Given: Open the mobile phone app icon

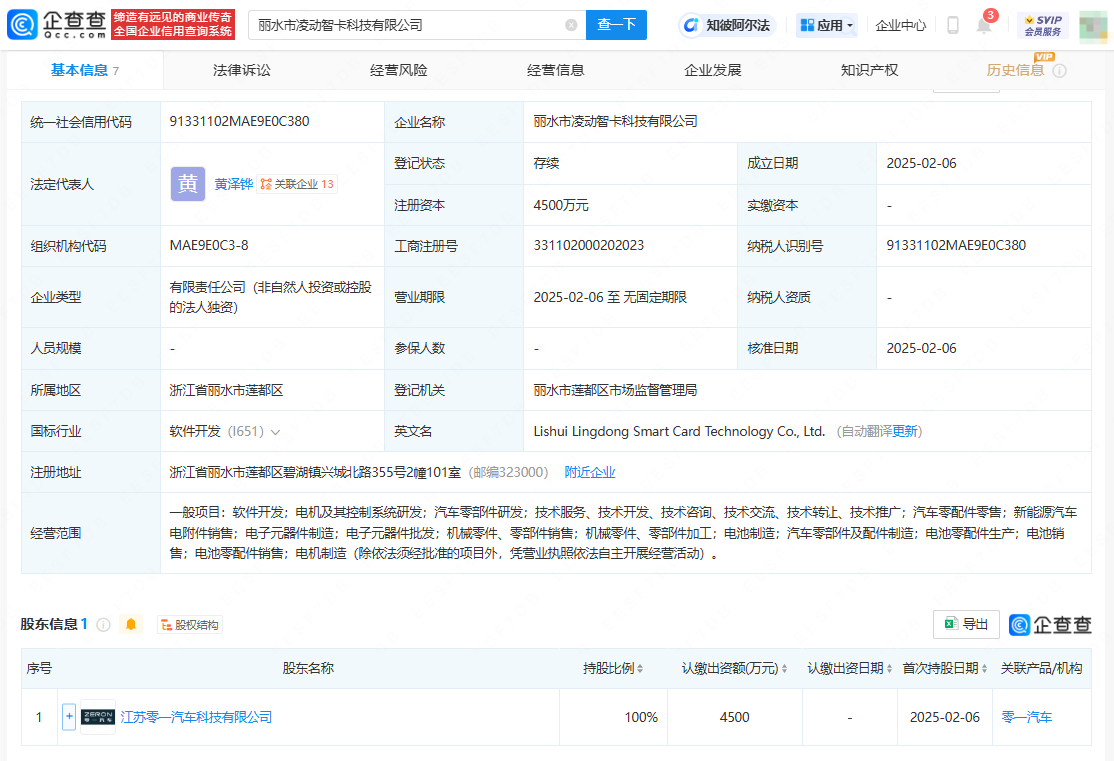Looking at the screenshot, I should pyautogui.click(x=953, y=26).
